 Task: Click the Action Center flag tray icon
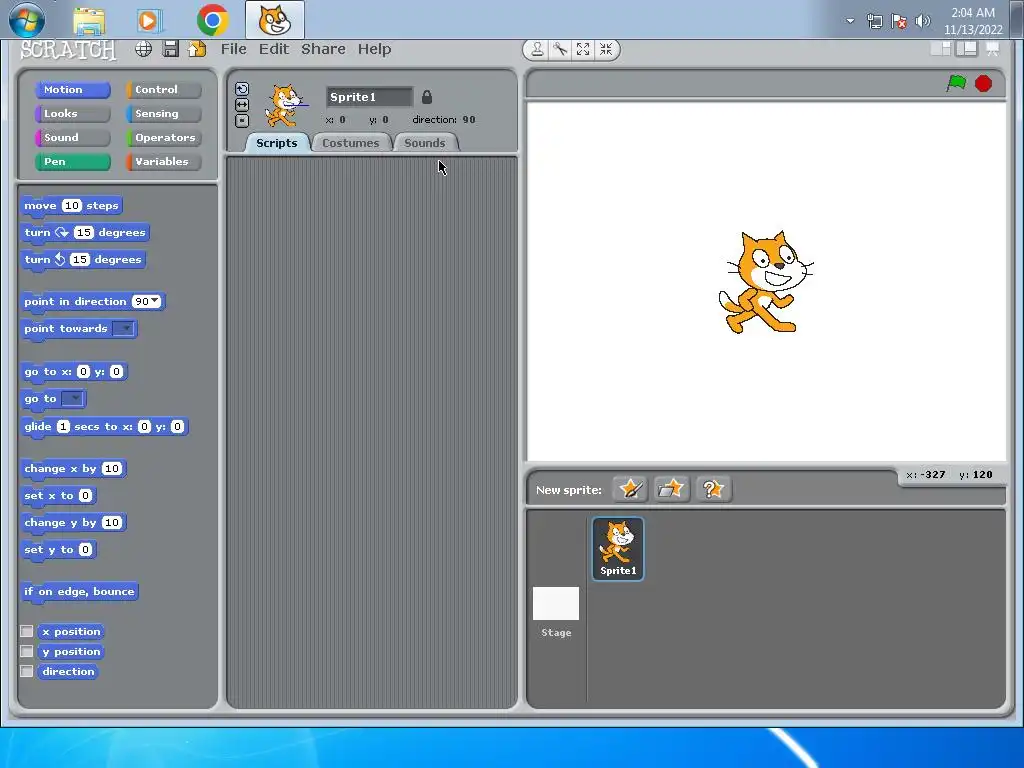(x=899, y=22)
